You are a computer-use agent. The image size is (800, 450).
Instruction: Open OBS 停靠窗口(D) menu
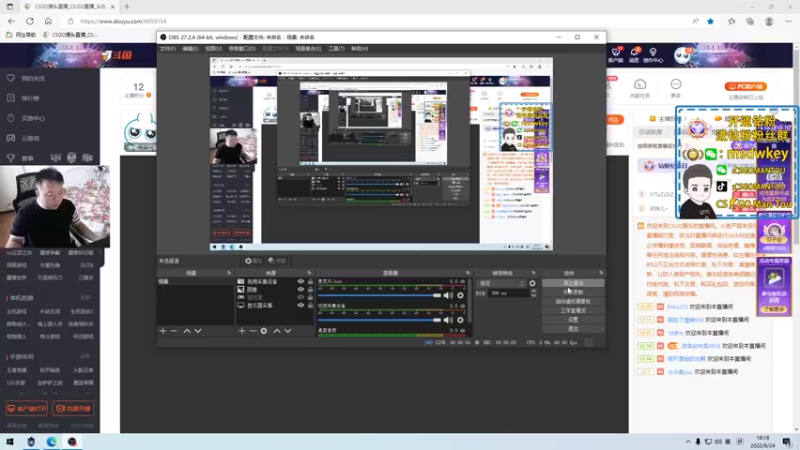tap(242, 49)
